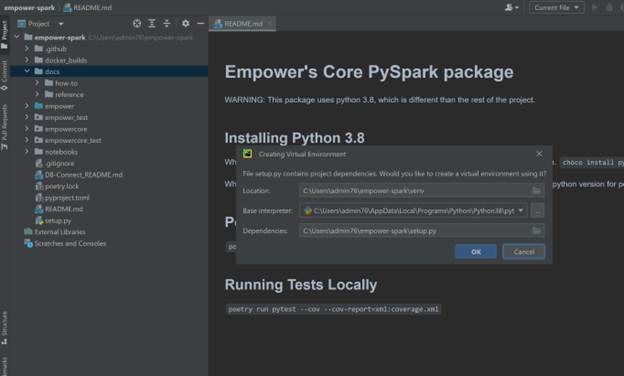Browse for the Dependencies file folder icon

(536, 230)
